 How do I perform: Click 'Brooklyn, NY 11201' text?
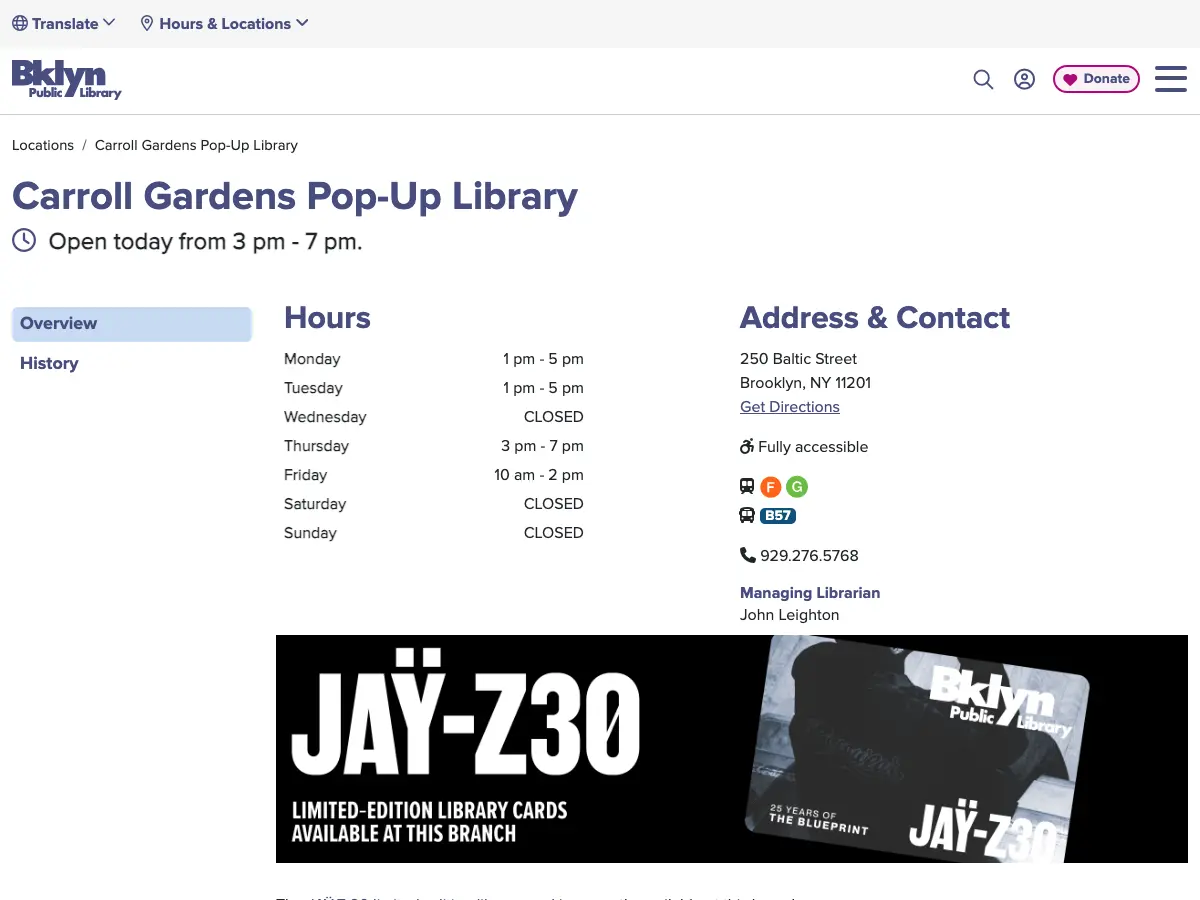pos(805,383)
